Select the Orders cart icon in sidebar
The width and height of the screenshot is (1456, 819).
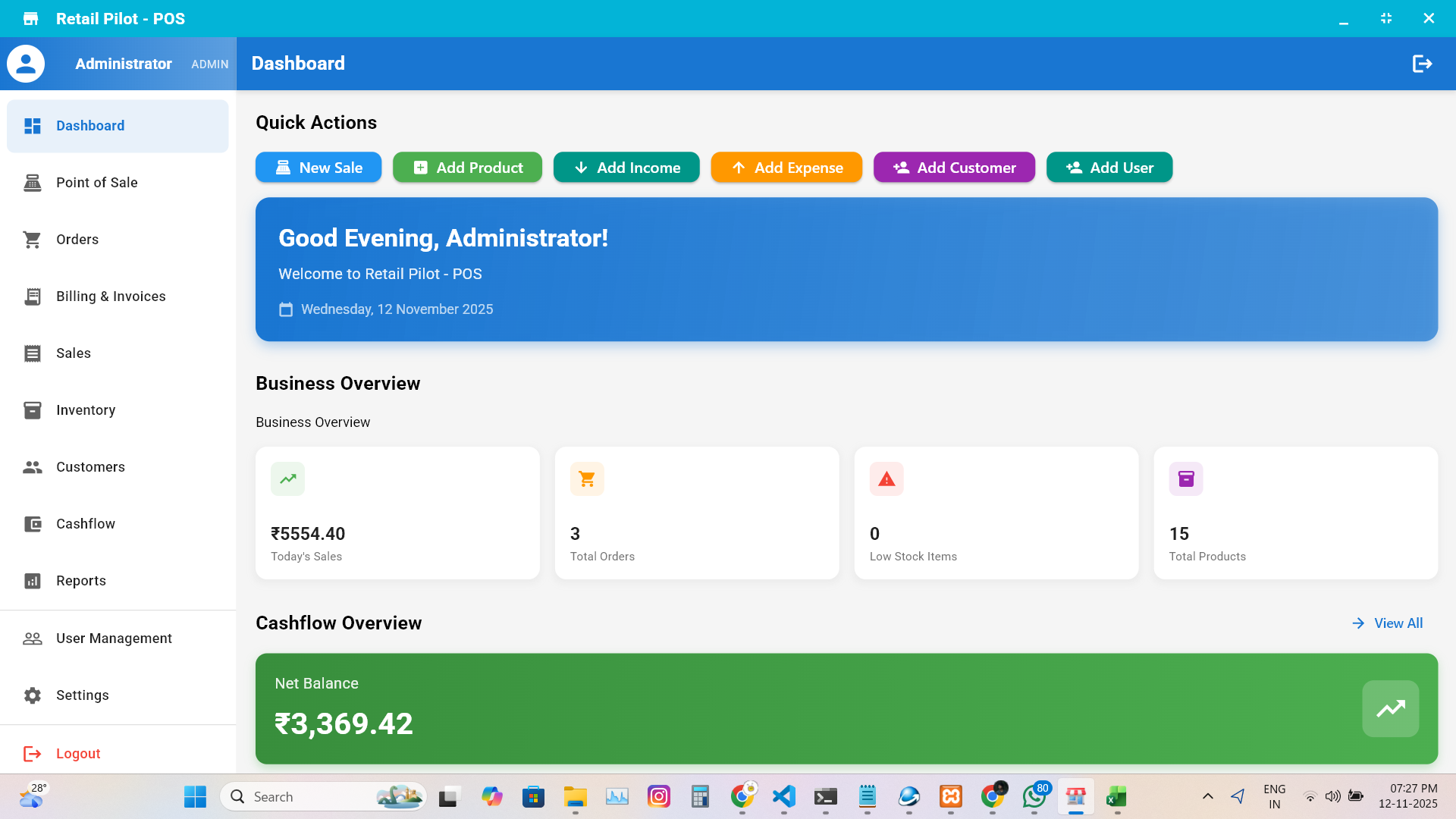coord(32,239)
